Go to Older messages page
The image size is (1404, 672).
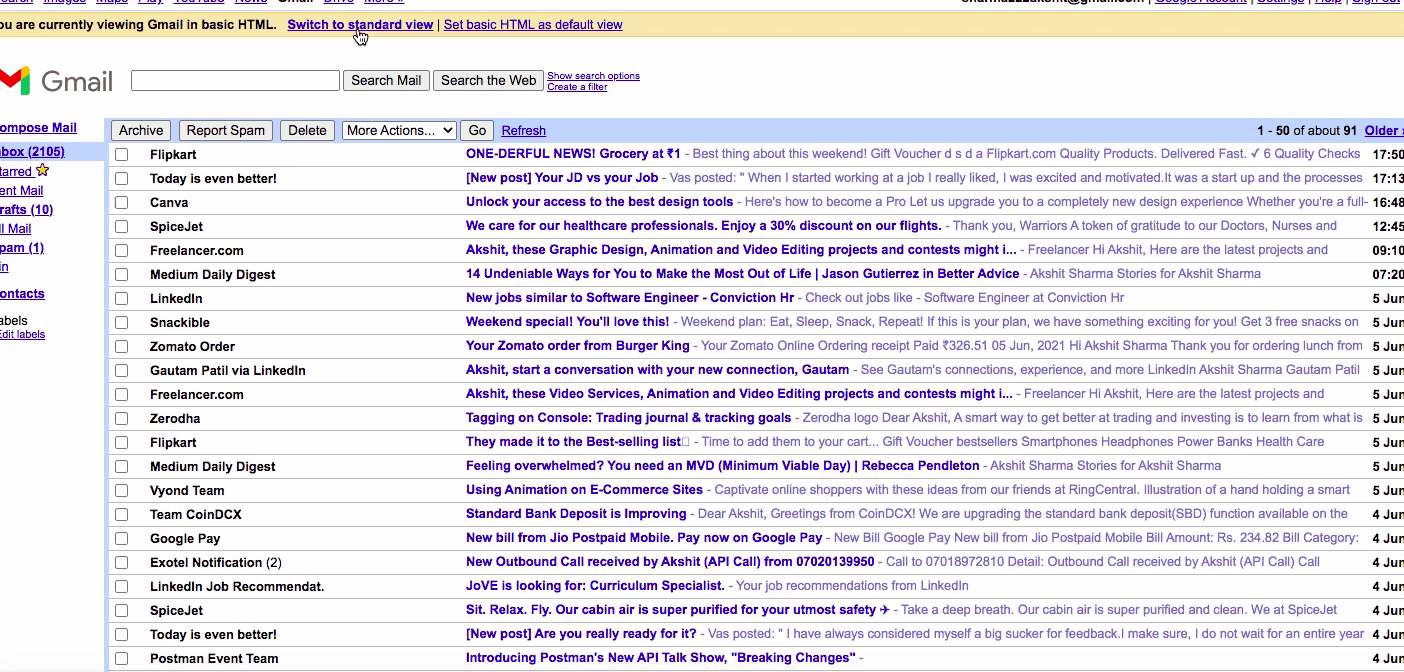point(1384,130)
